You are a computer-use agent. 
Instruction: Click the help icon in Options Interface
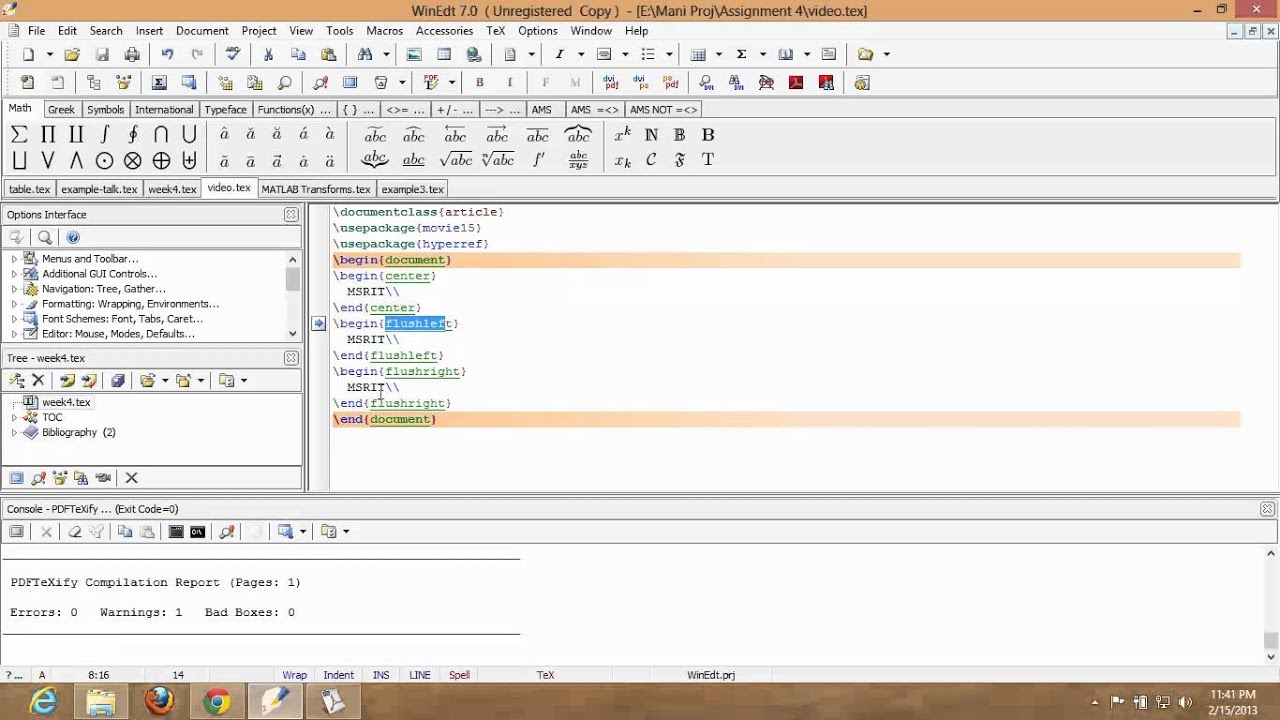tap(73, 238)
